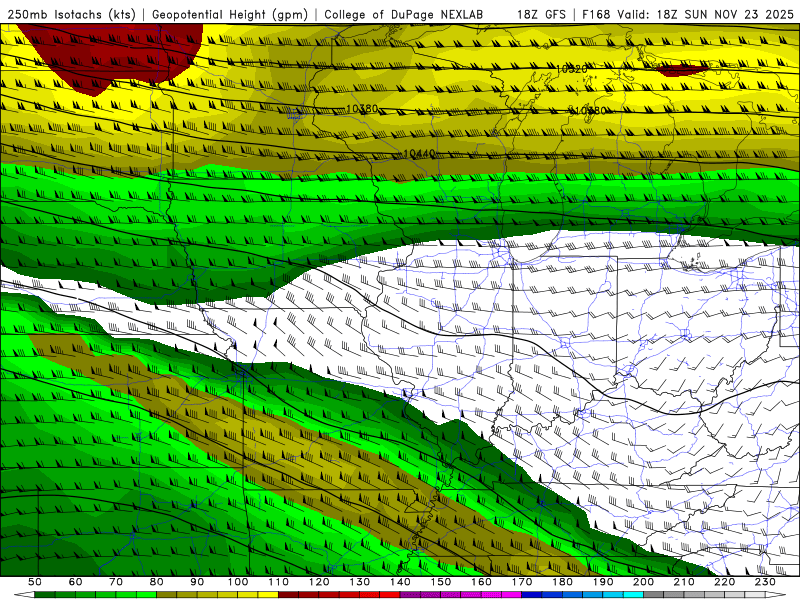
Task: Click the 60 knot scale label
Action: [76, 582]
